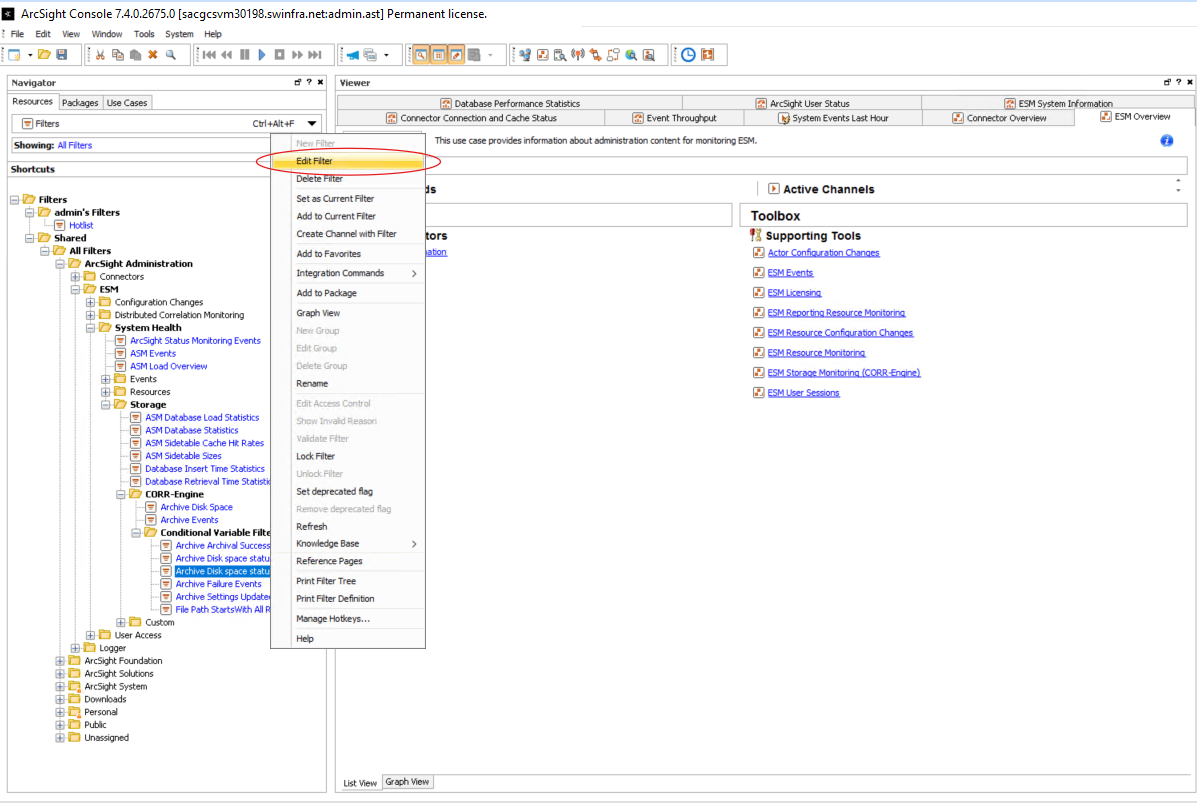The width and height of the screenshot is (1197, 807).
Task: Click the blue info icon on ESM Overview
Action: [x=1166, y=140]
